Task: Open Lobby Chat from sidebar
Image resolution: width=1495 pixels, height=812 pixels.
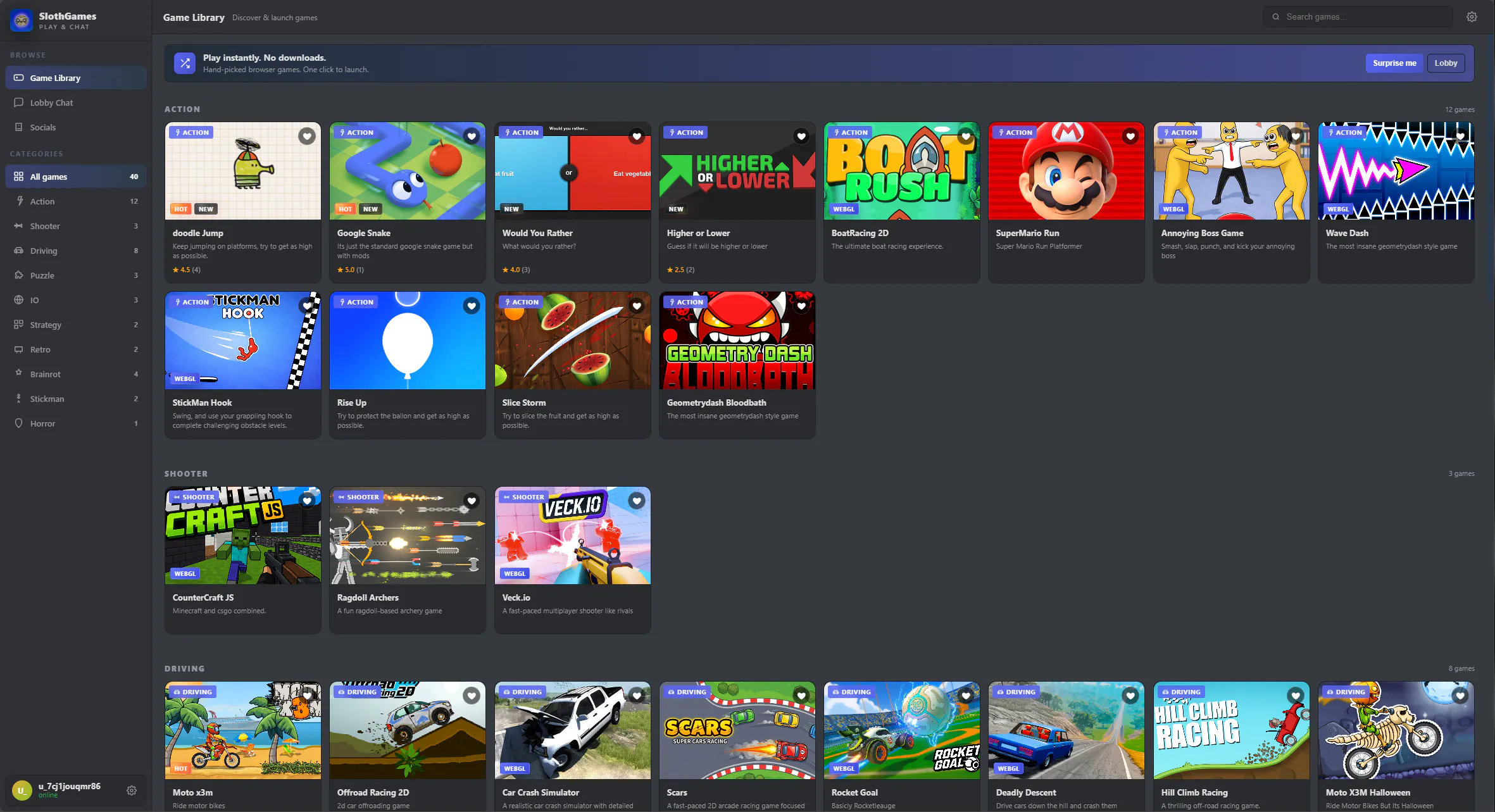Action: [x=76, y=103]
